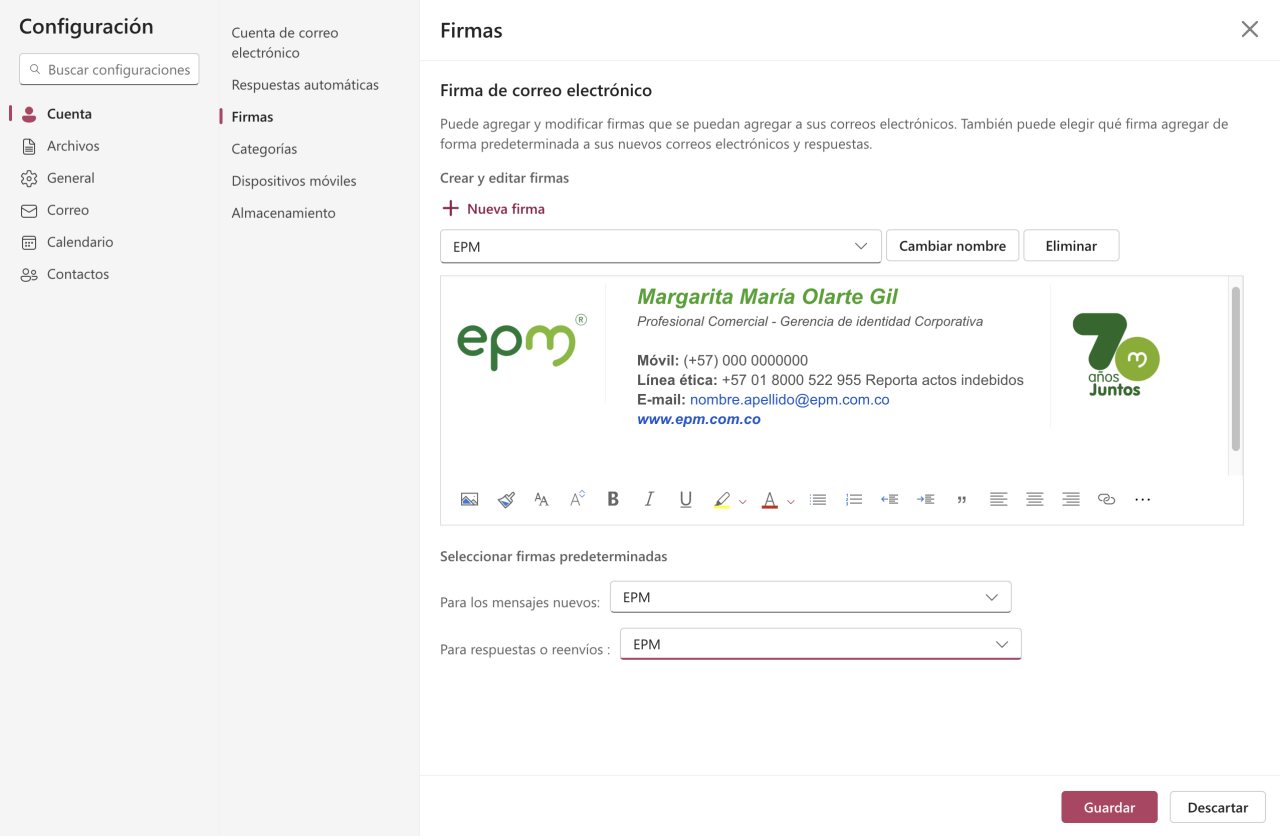
Task: Show more formatting options ellipsis
Action: (1142, 499)
